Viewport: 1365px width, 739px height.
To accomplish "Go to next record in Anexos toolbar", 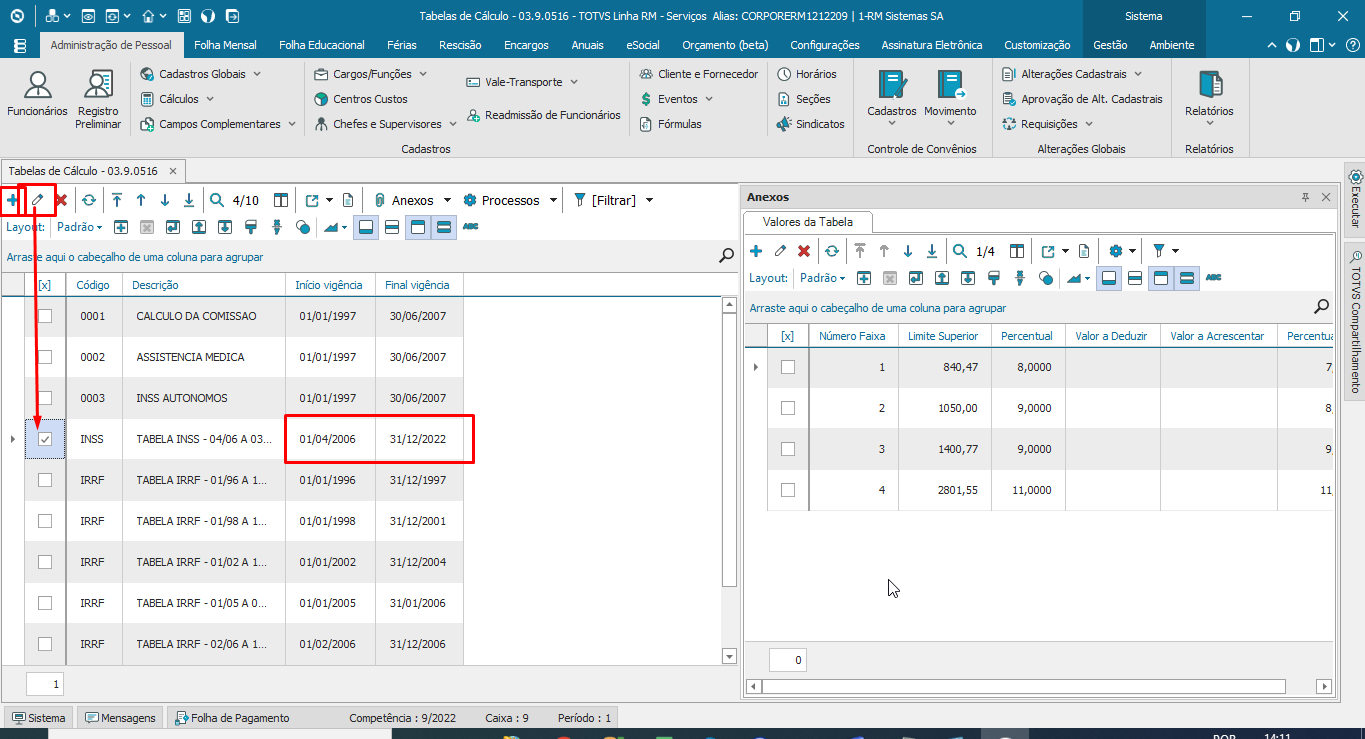I will coord(908,251).
